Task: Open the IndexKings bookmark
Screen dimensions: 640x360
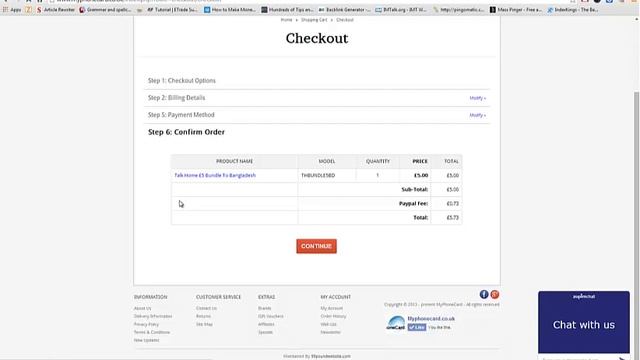Action: (x=572, y=9)
